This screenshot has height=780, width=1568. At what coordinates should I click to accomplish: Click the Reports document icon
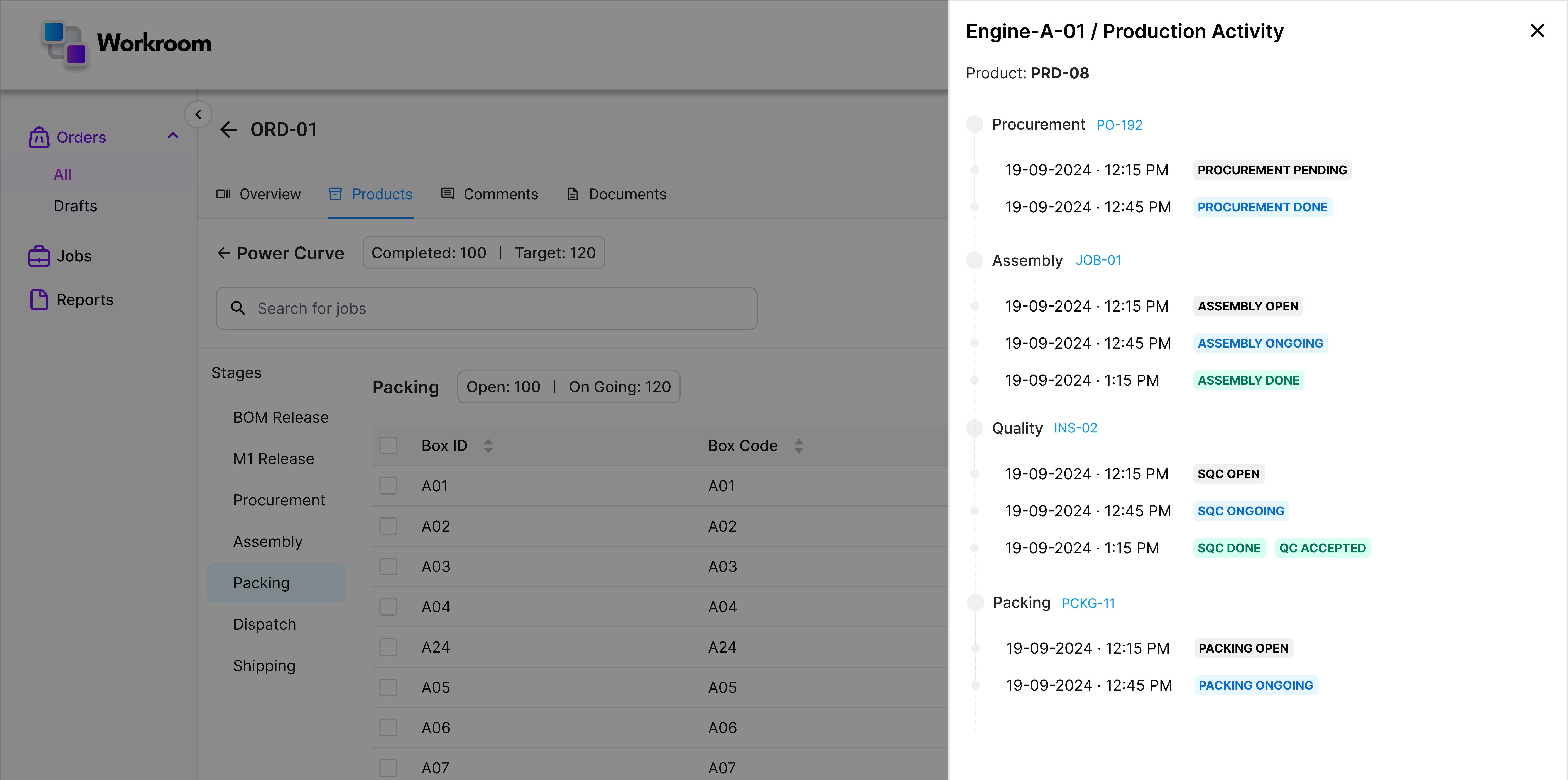tap(39, 300)
